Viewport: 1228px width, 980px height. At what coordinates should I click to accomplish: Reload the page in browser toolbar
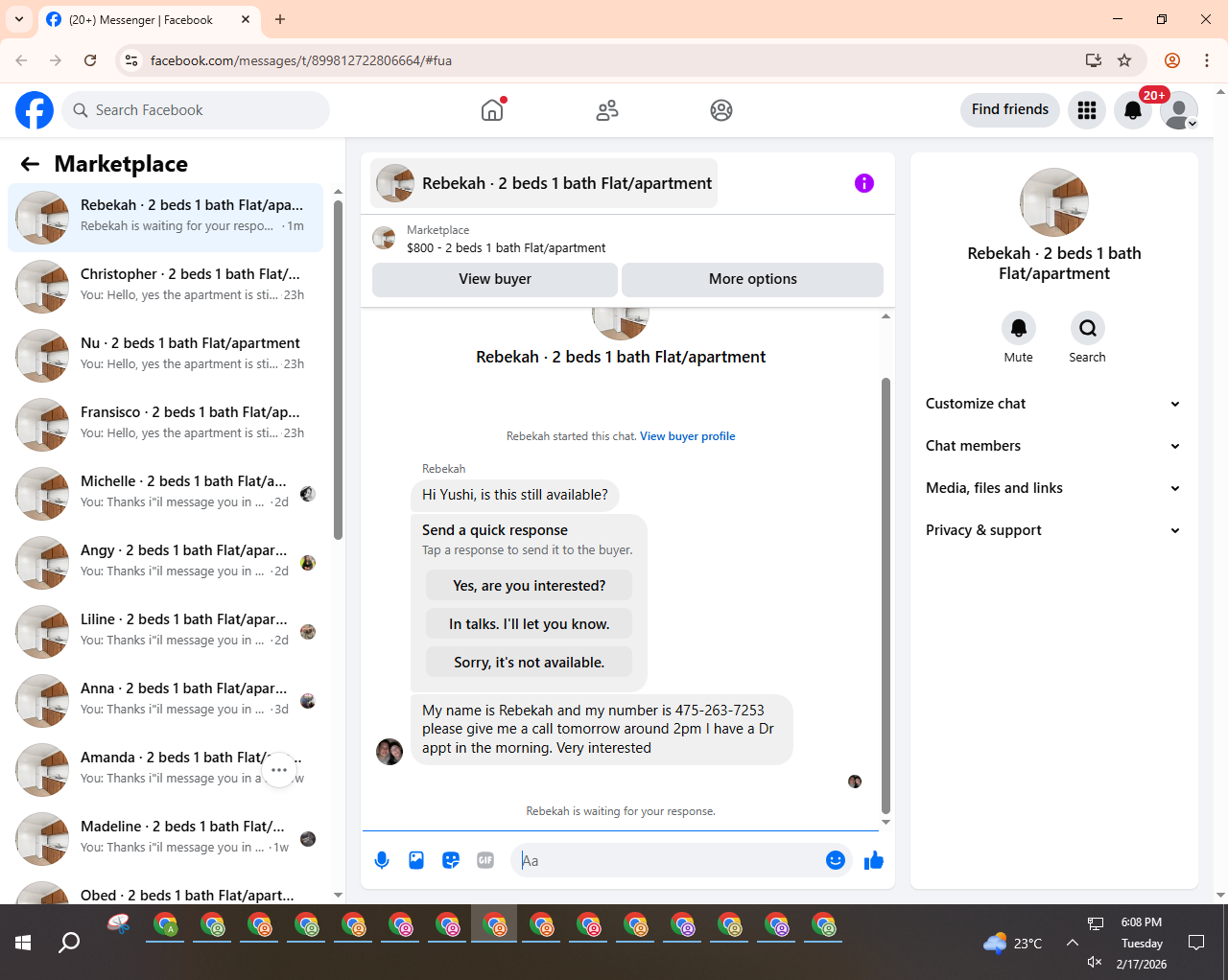(x=90, y=60)
